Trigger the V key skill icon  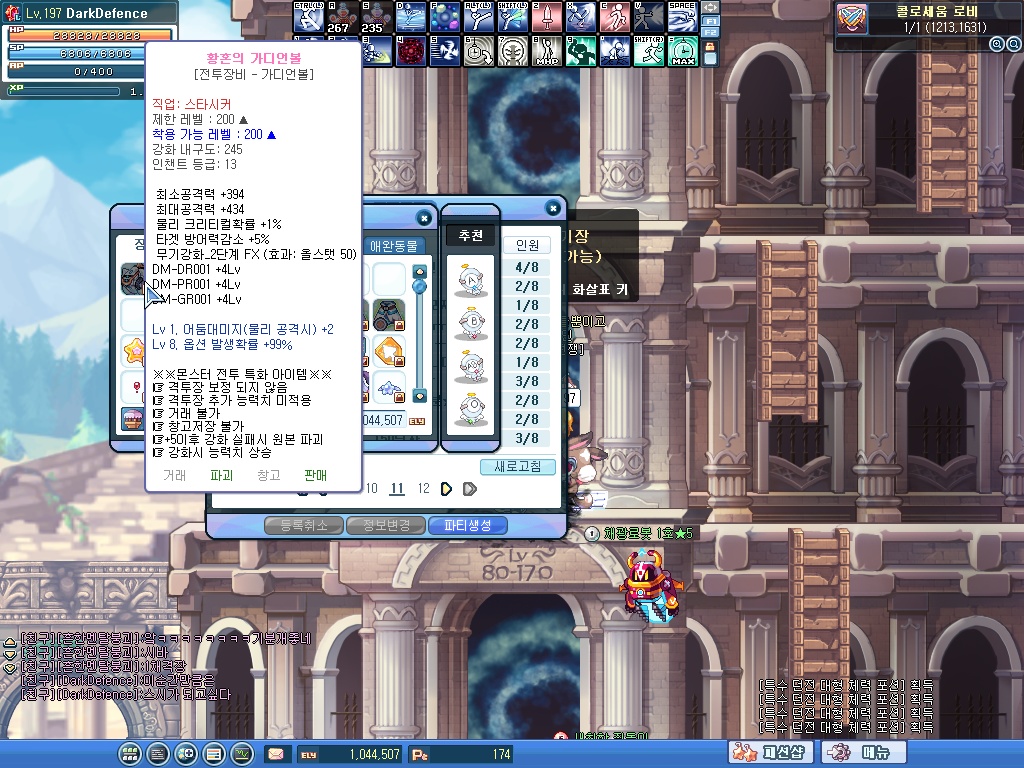648,17
